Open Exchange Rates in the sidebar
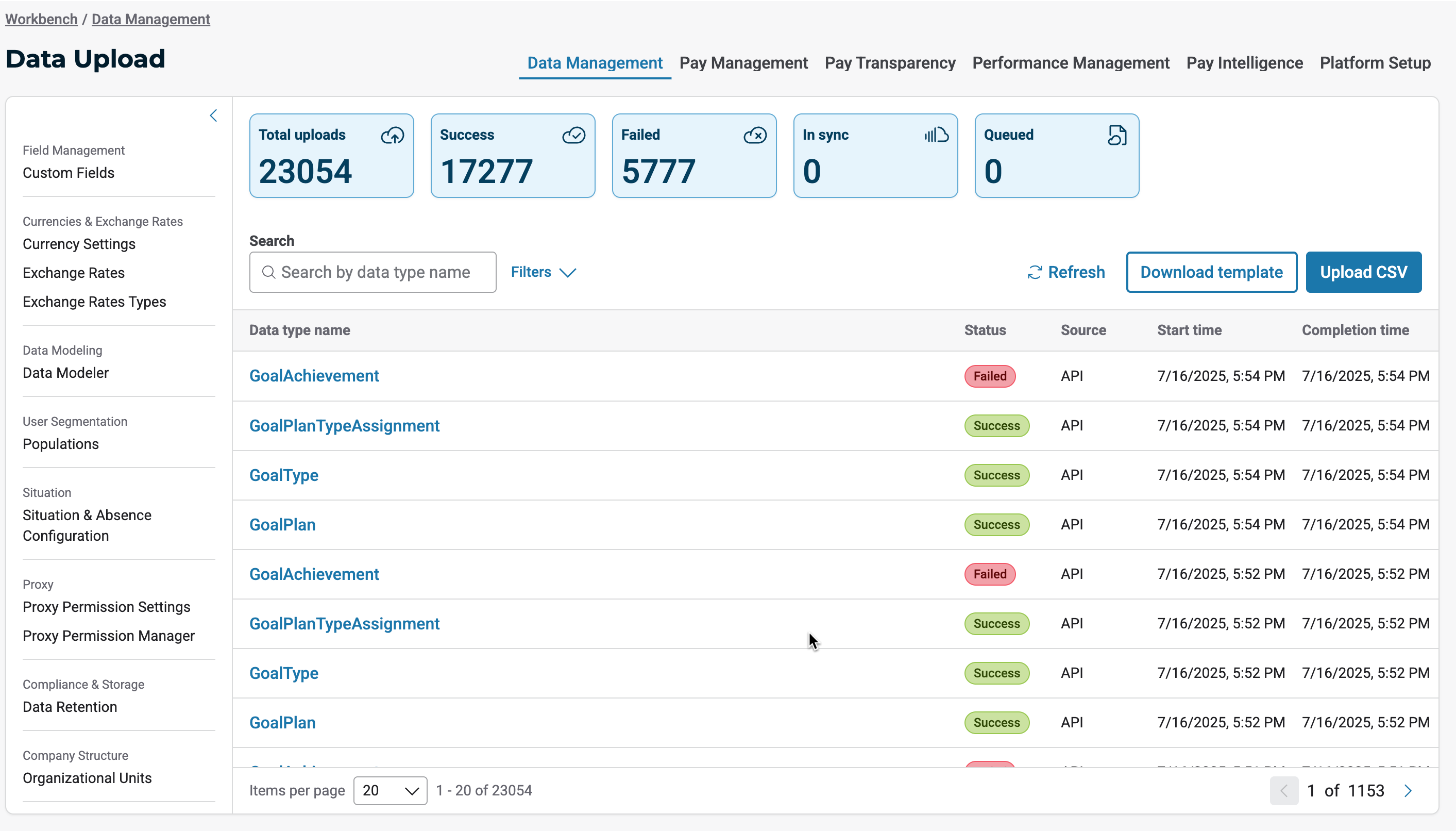The image size is (1456, 831). [x=74, y=273]
